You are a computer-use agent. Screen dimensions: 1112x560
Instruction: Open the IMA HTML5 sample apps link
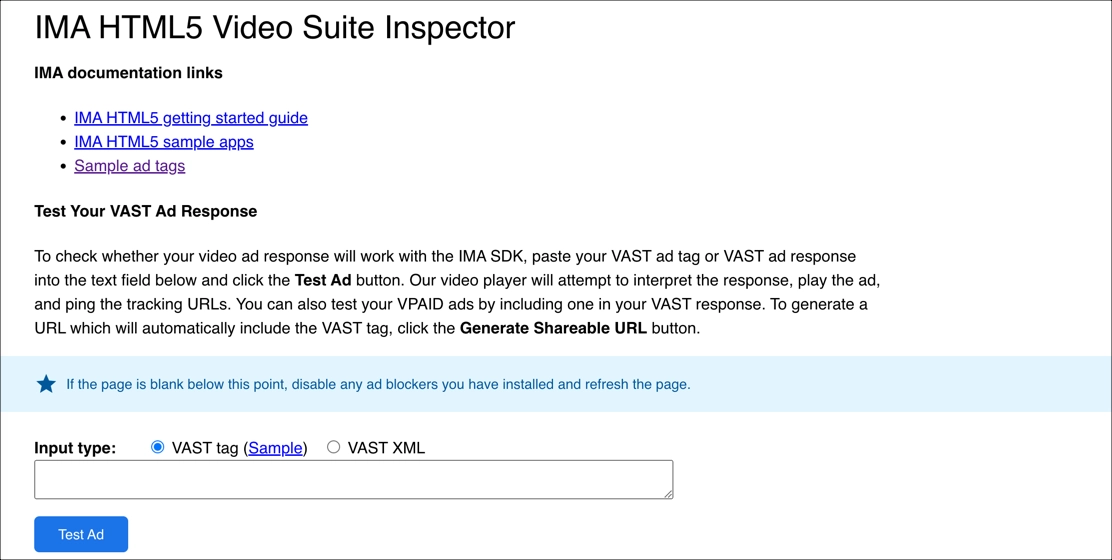coord(163,142)
